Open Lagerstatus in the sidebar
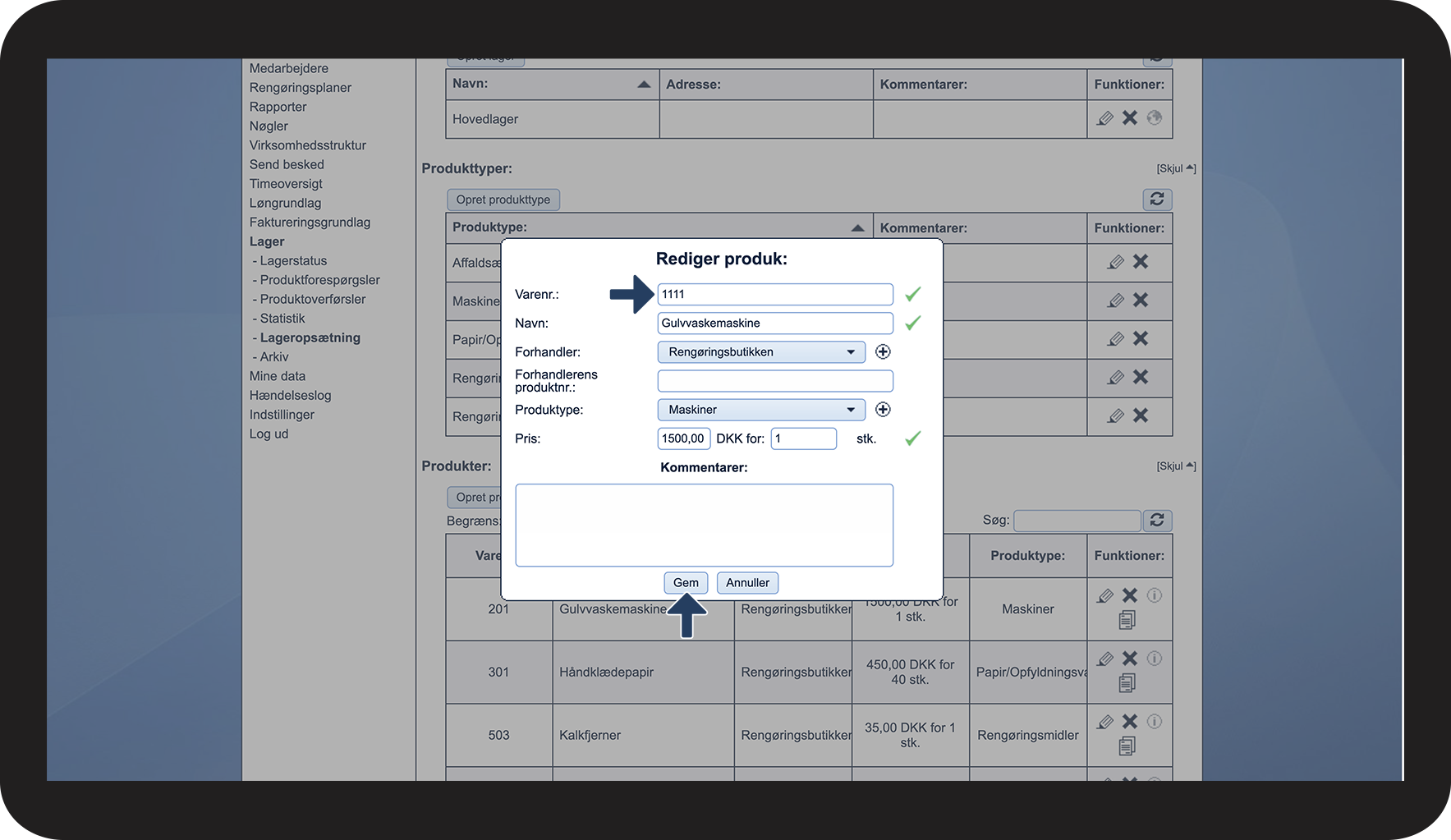The width and height of the screenshot is (1451, 840). click(x=293, y=261)
